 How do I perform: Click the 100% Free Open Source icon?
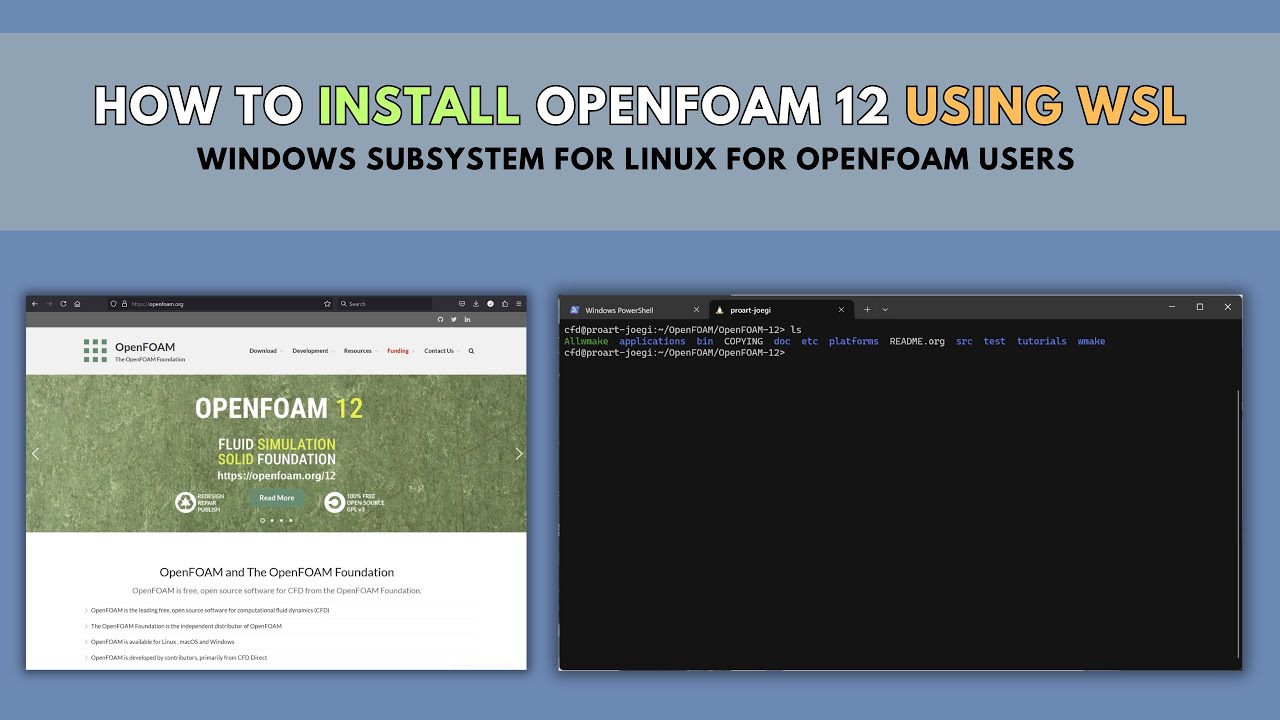pyautogui.click(x=334, y=502)
